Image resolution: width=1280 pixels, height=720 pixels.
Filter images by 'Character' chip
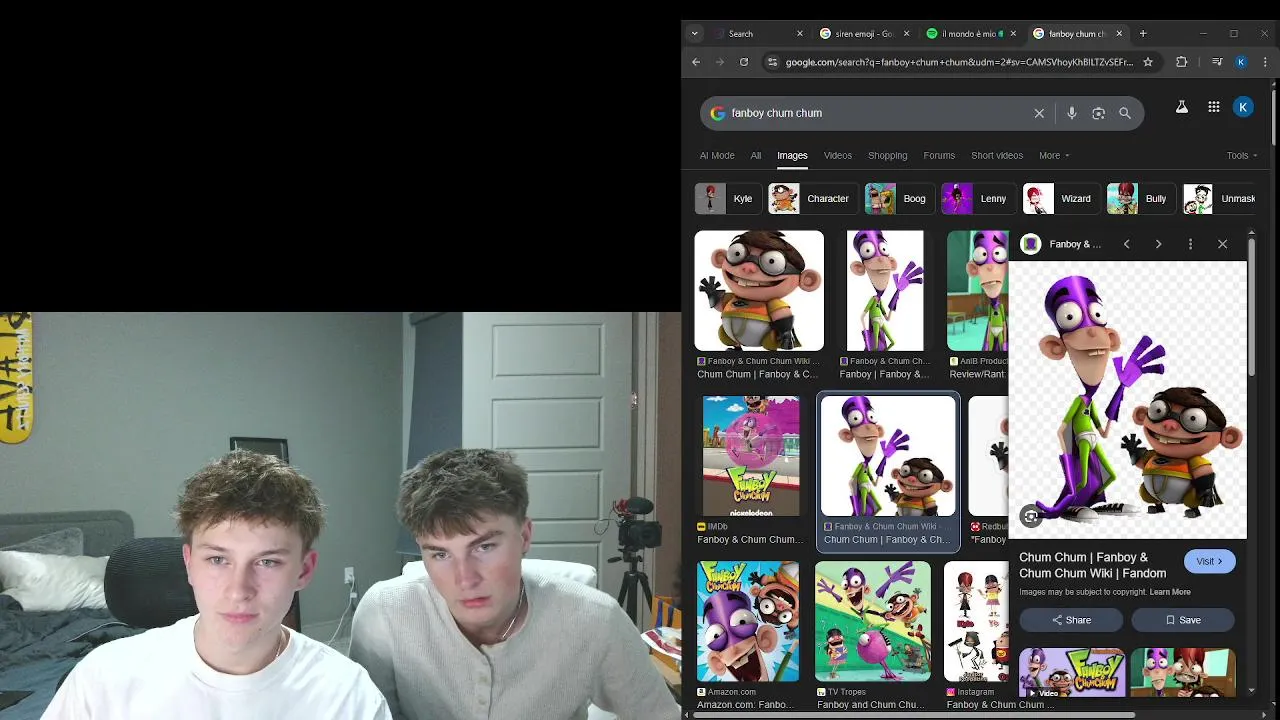pos(813,199)
